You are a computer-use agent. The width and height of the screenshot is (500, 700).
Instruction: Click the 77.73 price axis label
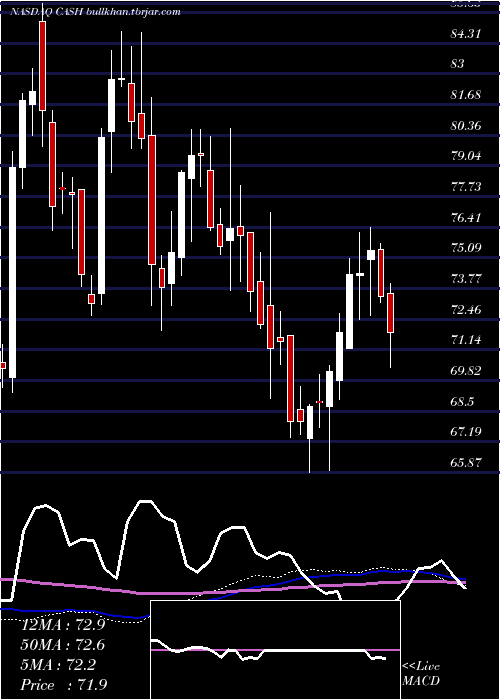466,187
